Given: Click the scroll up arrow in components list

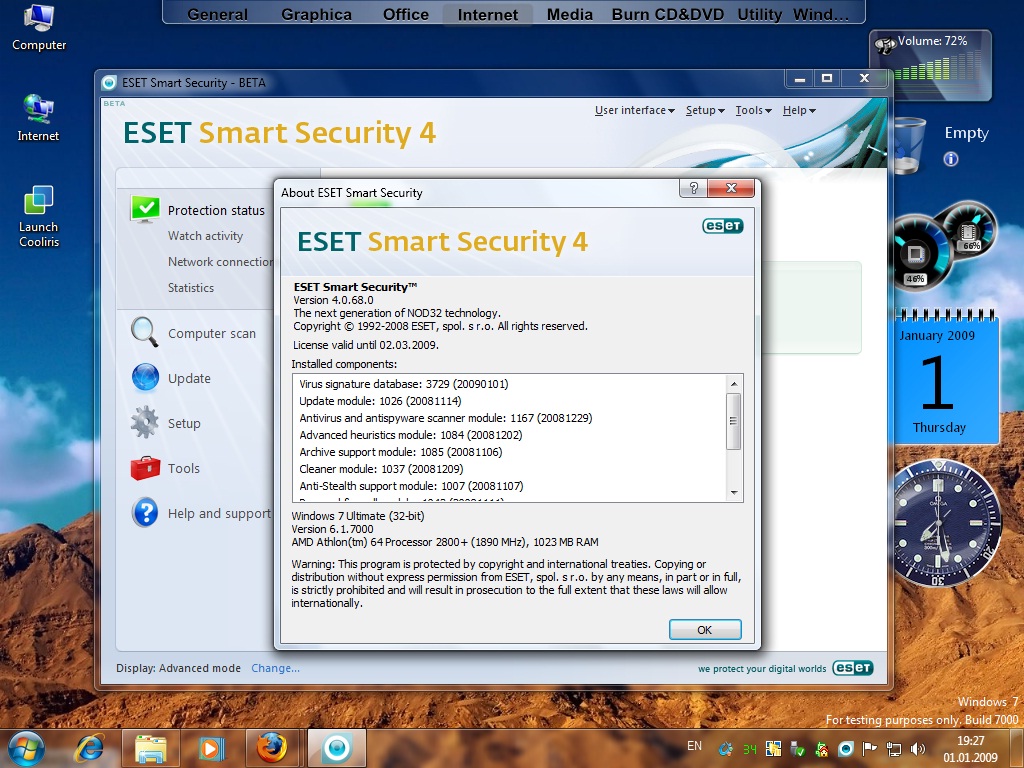Looking at the screenshot, I should coord(734,384).
